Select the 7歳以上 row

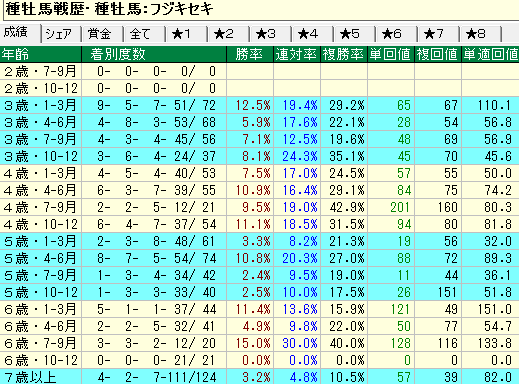[x=259, y=377]
